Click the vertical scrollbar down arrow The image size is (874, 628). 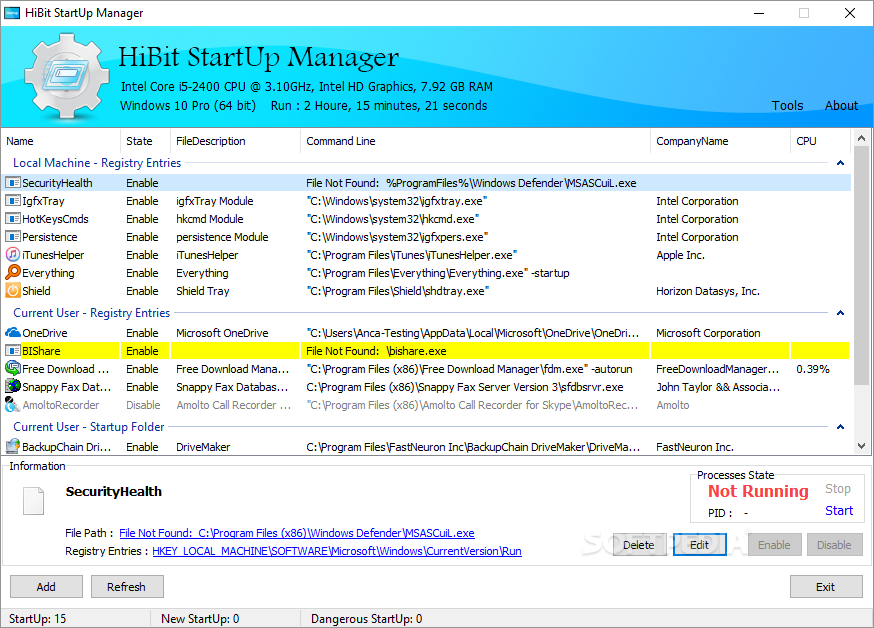[x=862, y=446]
